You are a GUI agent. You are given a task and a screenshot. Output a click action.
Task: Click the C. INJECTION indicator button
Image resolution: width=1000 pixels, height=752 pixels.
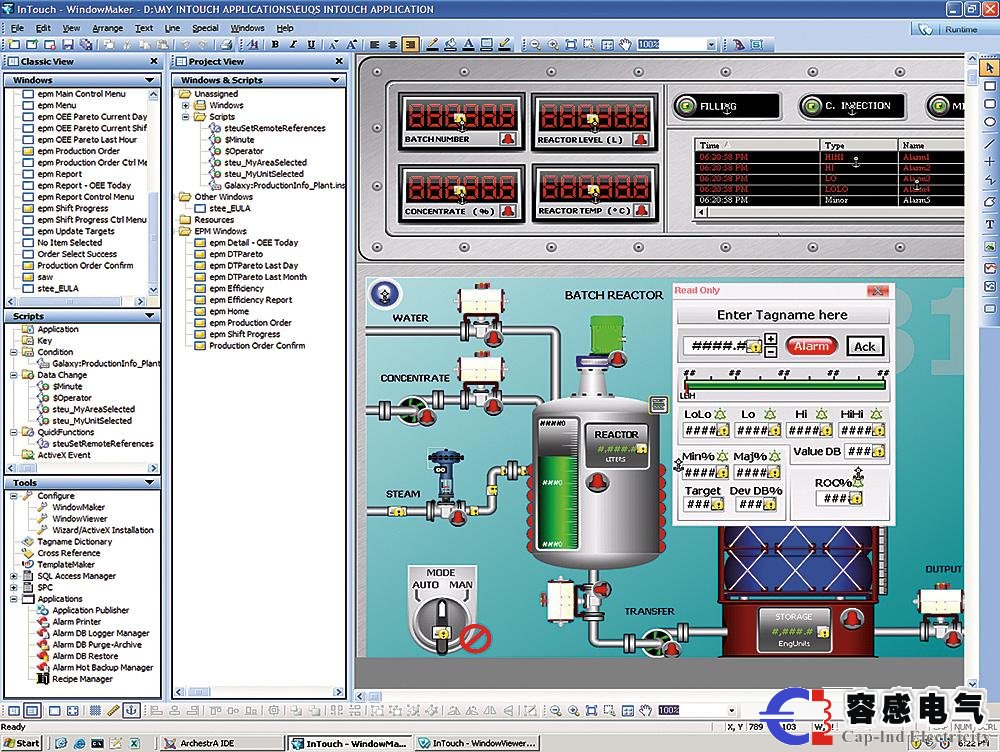(851, 106)
